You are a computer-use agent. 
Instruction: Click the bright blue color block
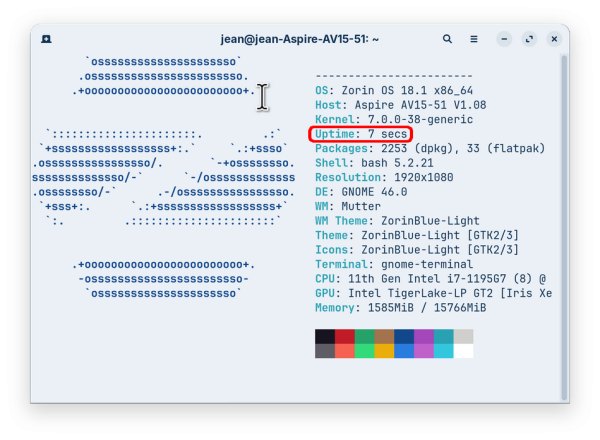[x=404, y=351]
